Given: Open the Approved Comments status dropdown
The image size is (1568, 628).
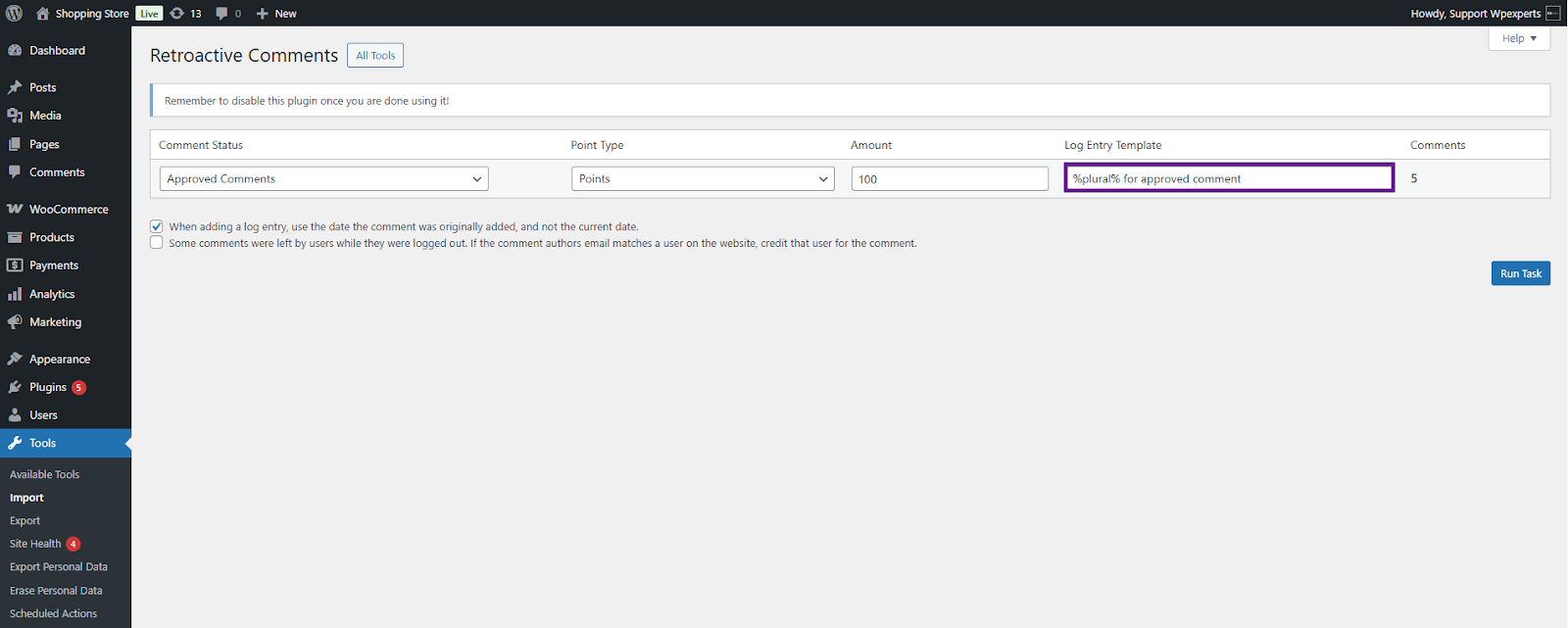Looking at the screenshot, I should pos(323,179).
